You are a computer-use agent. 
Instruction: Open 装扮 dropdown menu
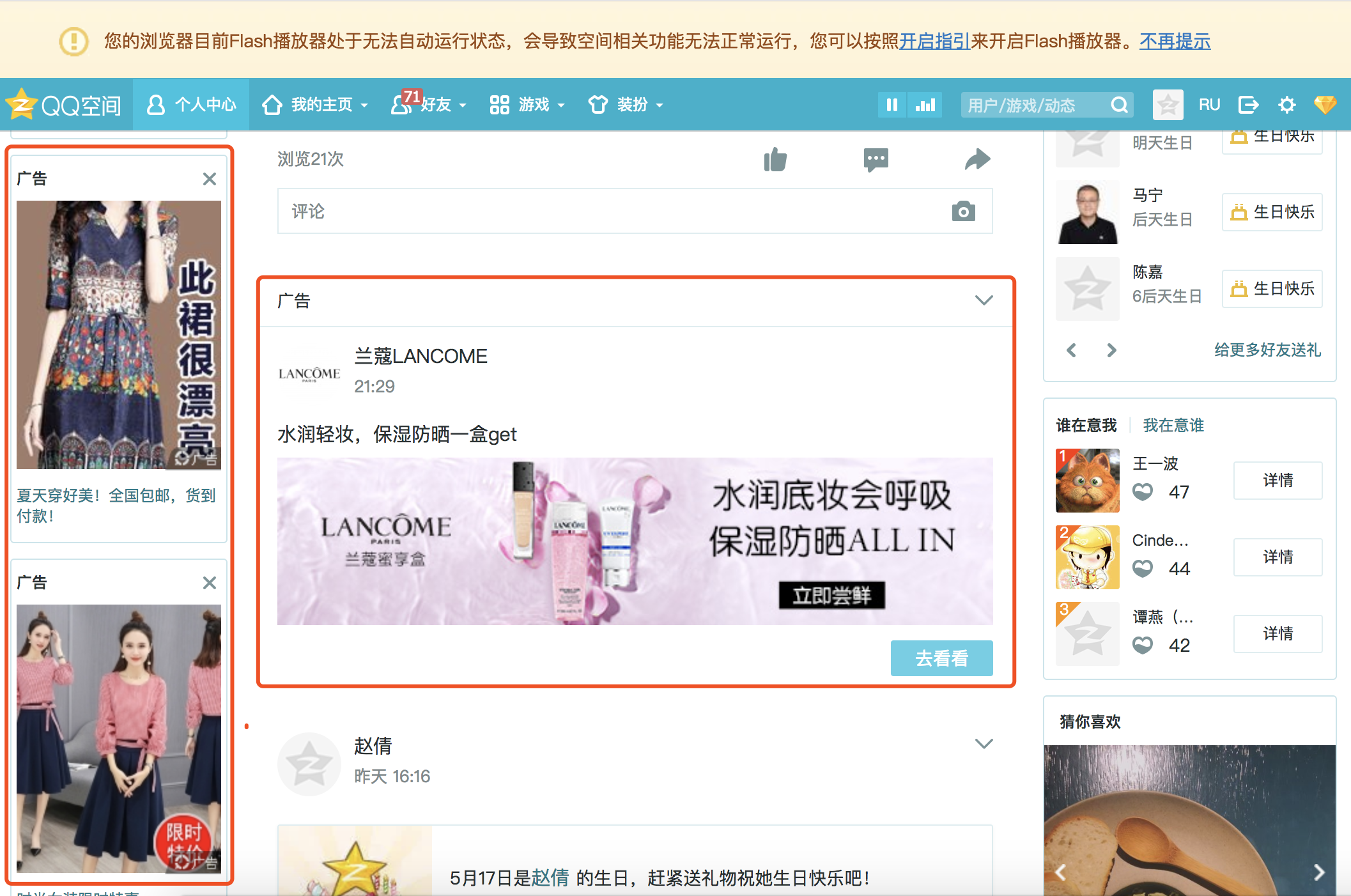626,104
